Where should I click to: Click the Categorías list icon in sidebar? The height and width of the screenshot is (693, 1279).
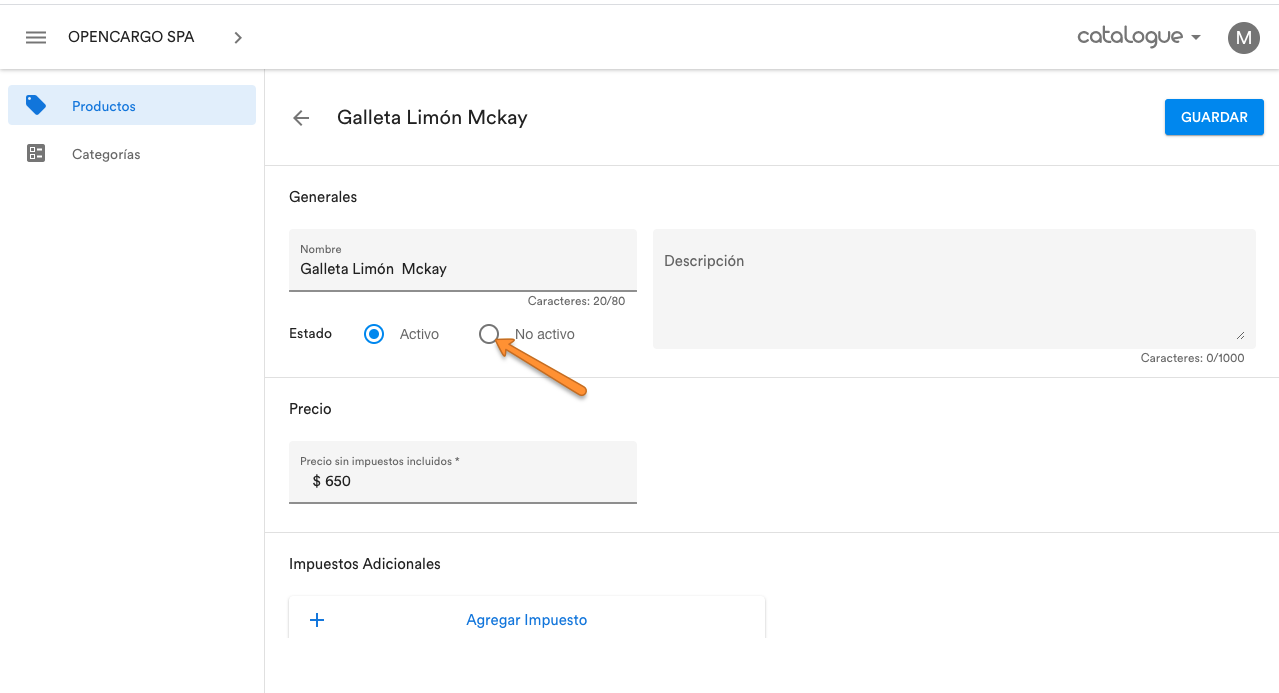coord(36,154)
